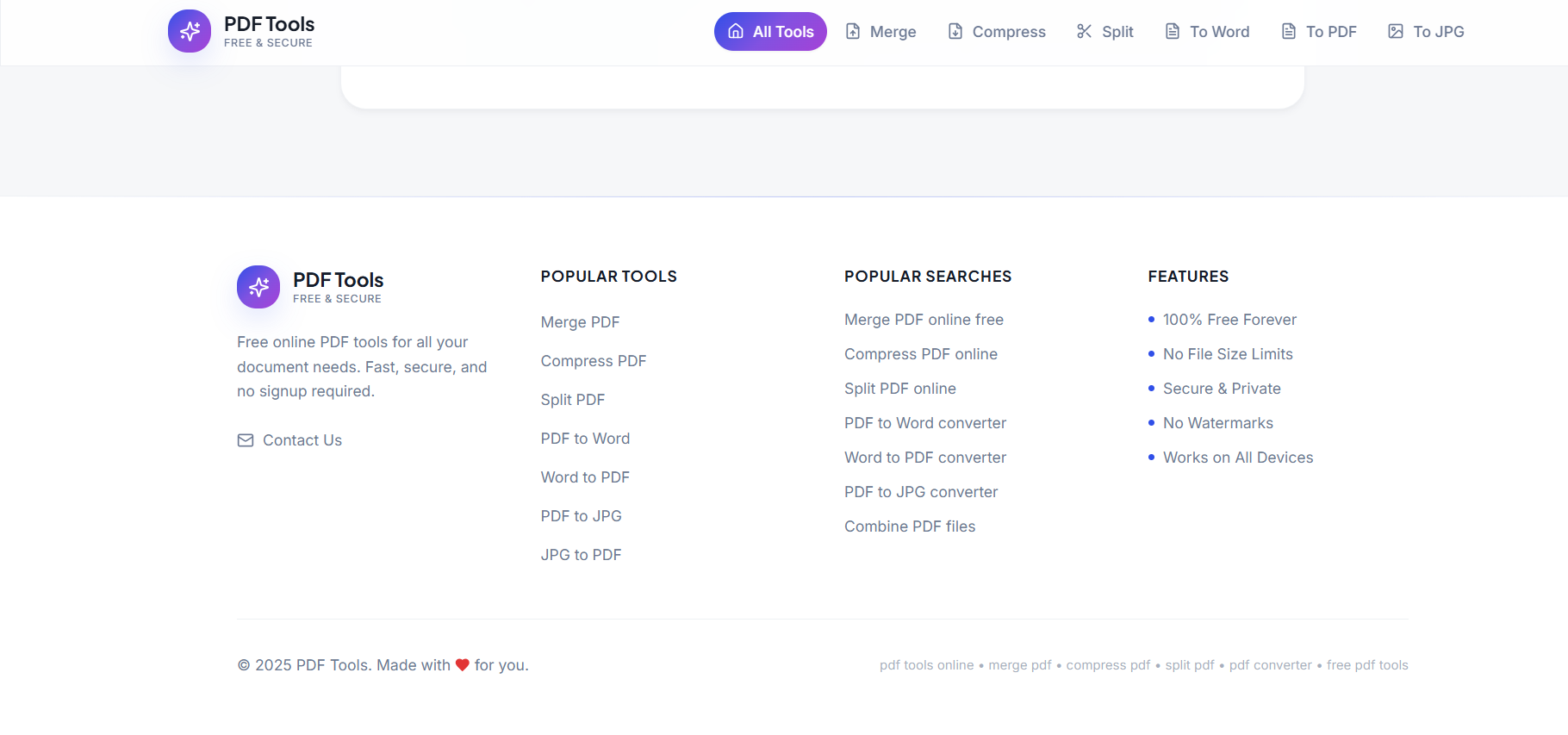Open Merge PDF online free link
Image resolution: width=1568 pixels, height=735 pixels.
tap(924, 320)
